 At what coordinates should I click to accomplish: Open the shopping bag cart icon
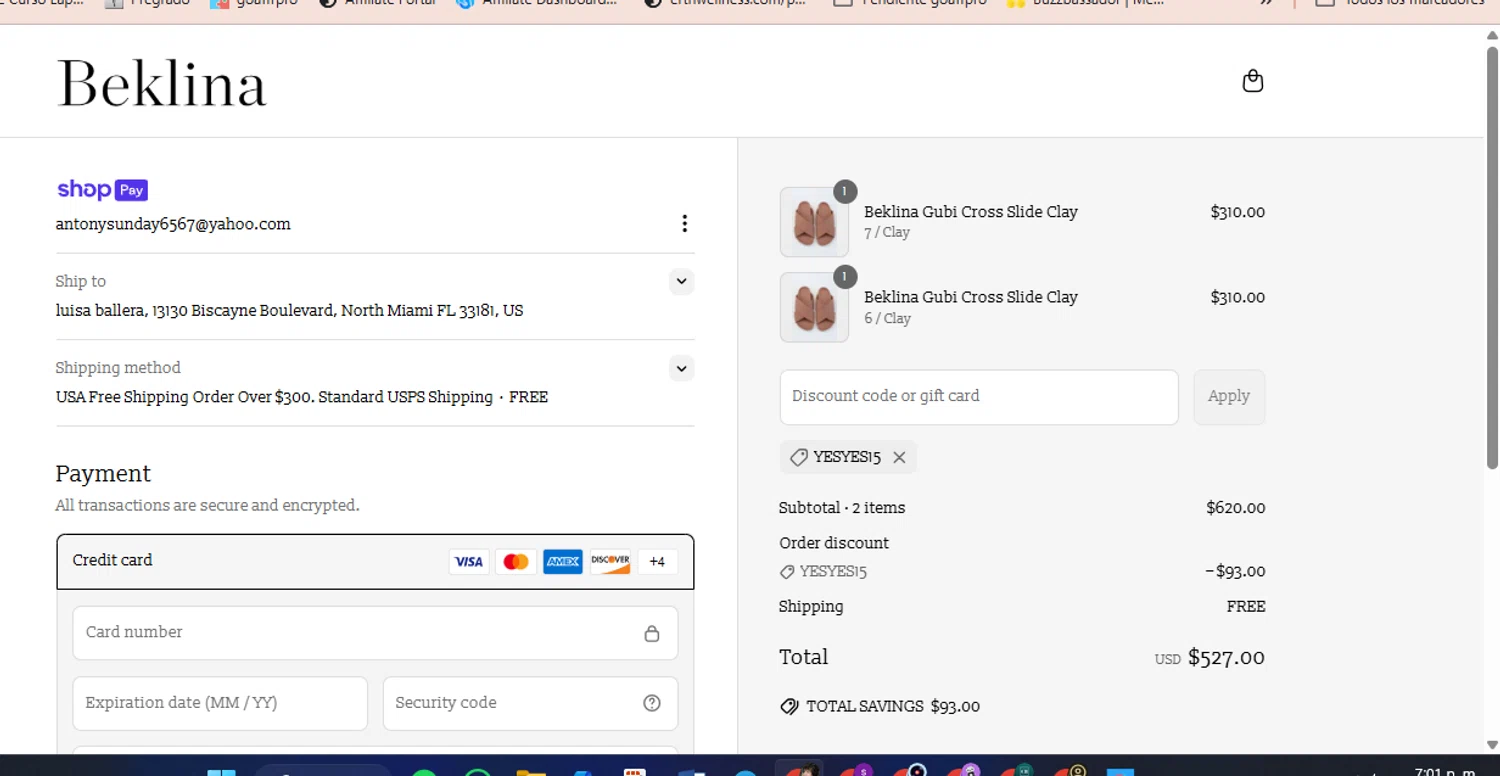[x=1252, y=81]
